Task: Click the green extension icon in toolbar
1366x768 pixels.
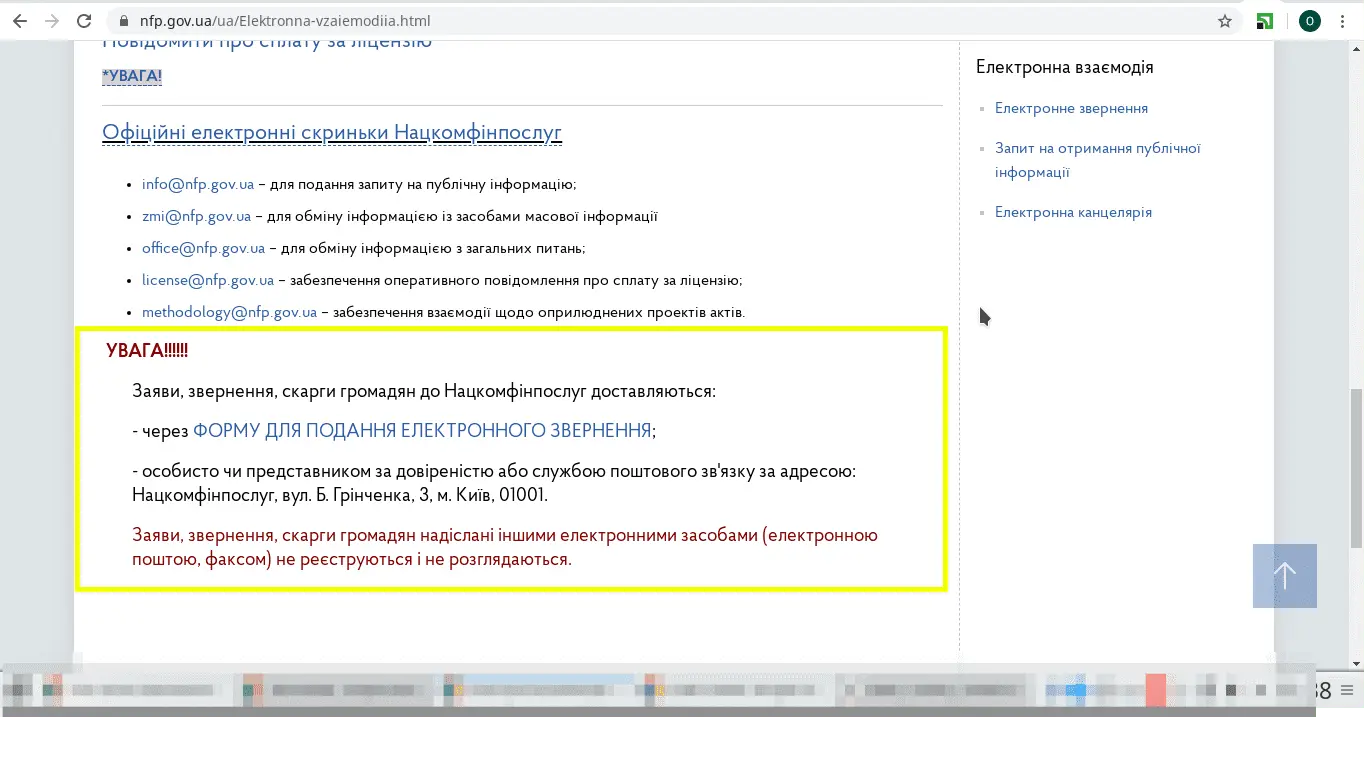Action: (x=1266, y=21)
